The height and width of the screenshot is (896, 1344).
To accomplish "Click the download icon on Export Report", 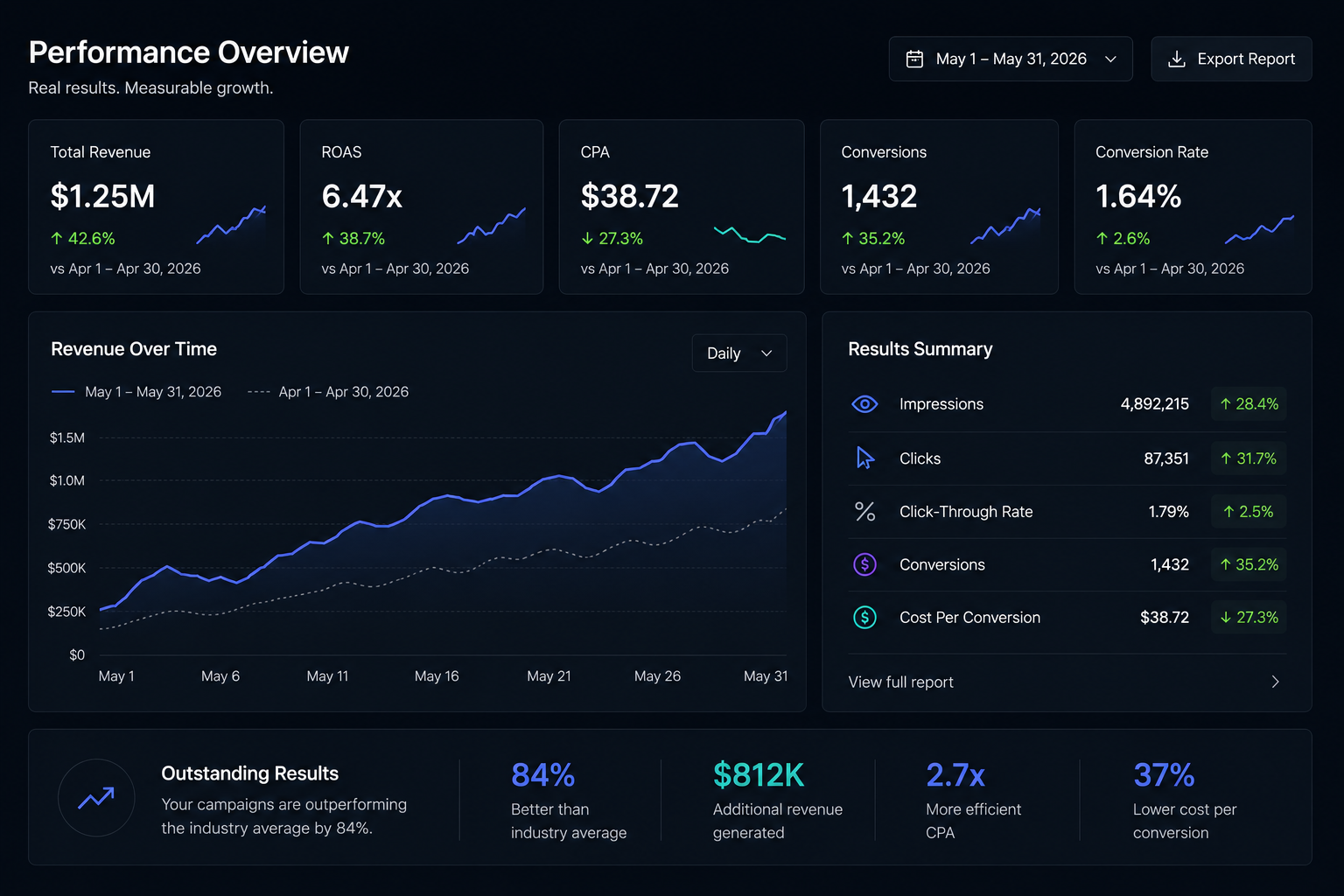I will click(1177, 59).
